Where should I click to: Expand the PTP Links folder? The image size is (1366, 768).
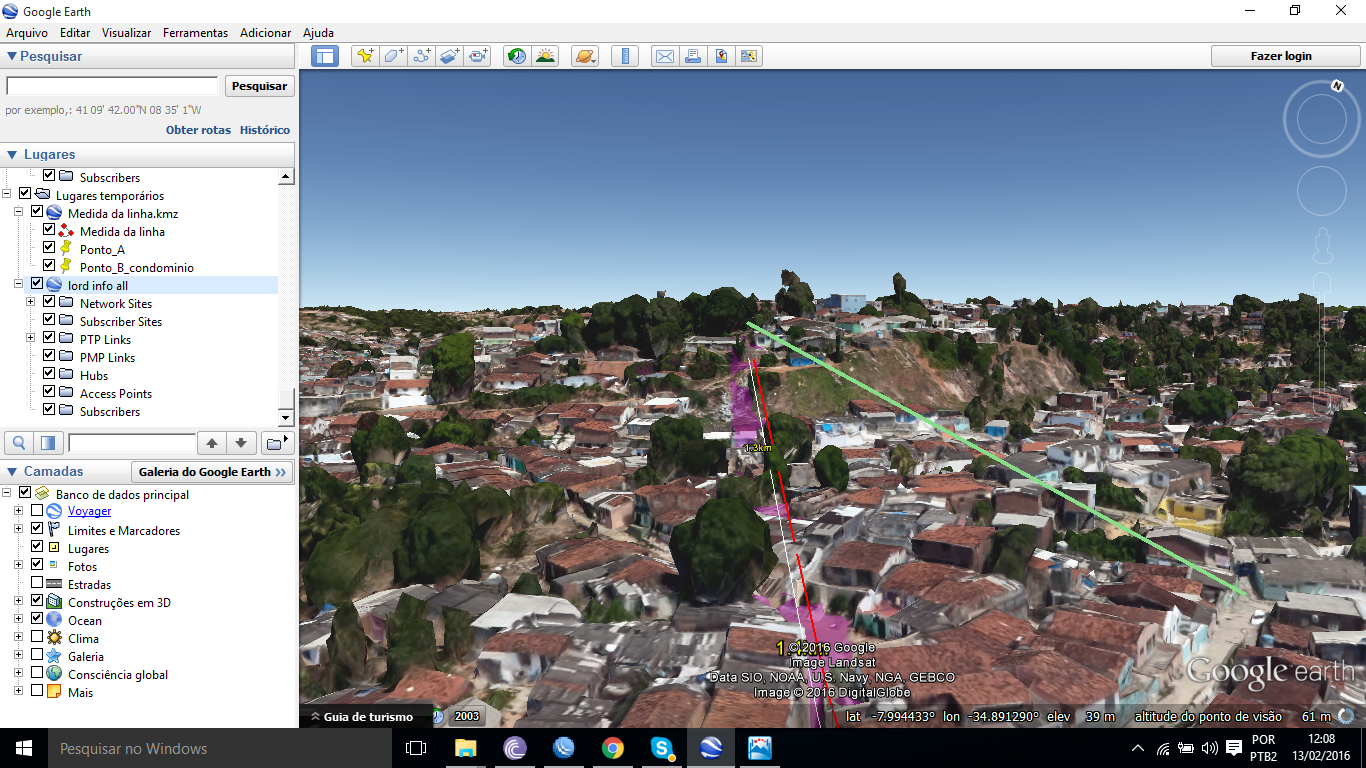click(x=31, y=339)
